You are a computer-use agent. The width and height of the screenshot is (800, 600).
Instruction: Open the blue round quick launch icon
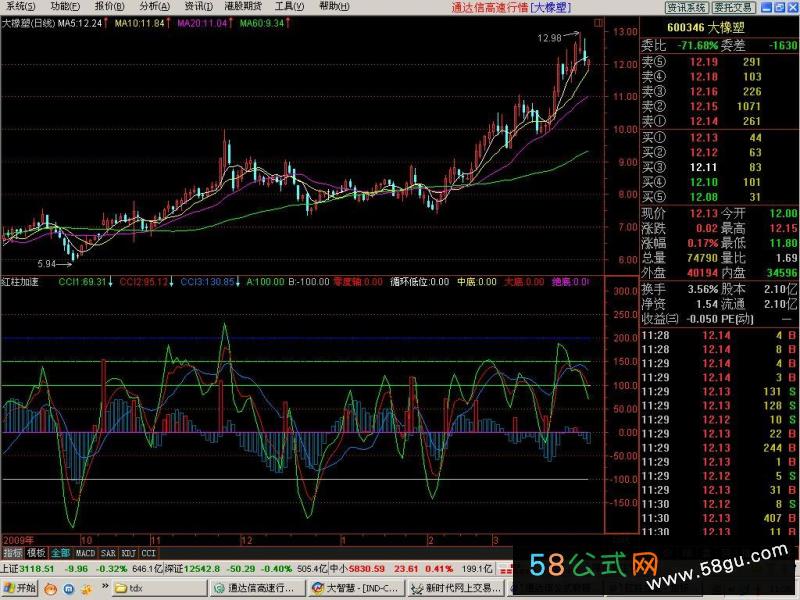coord(69,589)
